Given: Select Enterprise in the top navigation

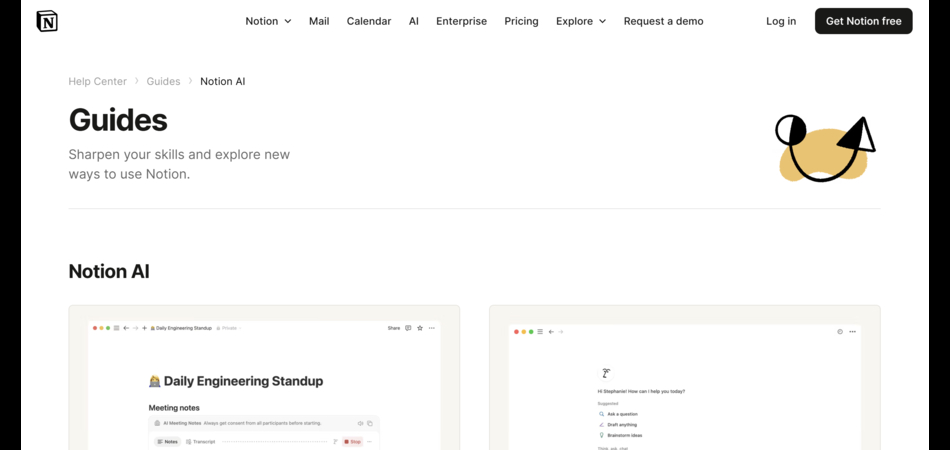Looking at the screenshot, I should [x=461, y=21].
